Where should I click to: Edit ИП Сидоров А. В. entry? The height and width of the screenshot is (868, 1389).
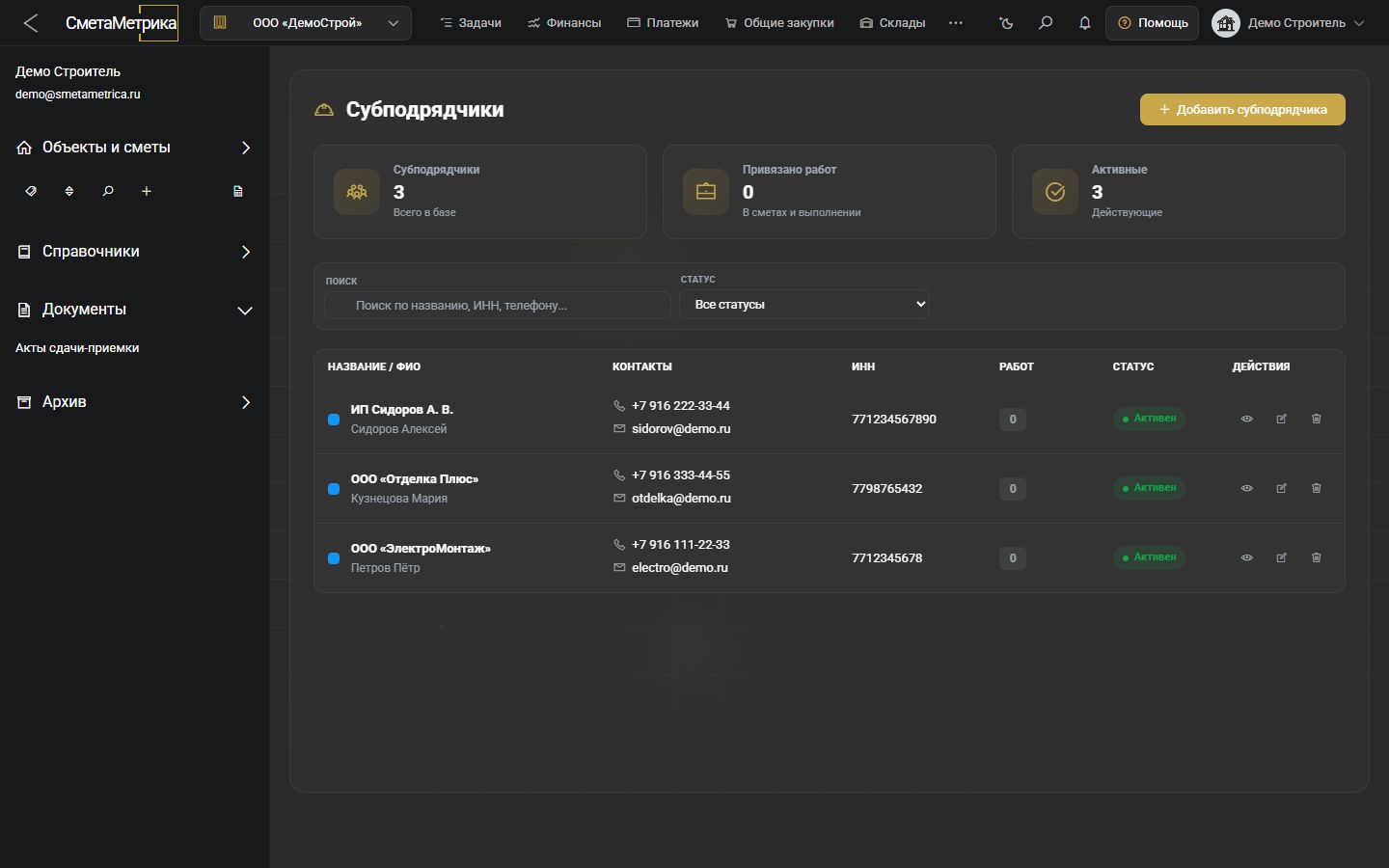pos(1282,419)
